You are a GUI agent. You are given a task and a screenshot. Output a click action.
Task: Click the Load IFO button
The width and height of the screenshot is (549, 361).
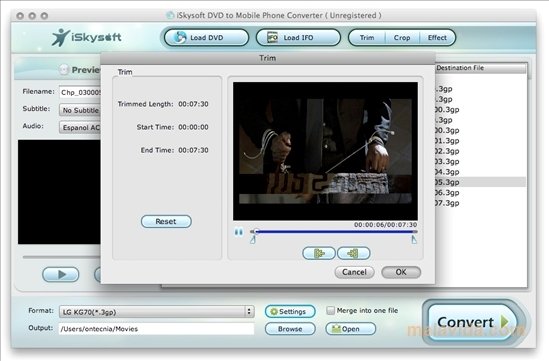(x=298, y=37)
